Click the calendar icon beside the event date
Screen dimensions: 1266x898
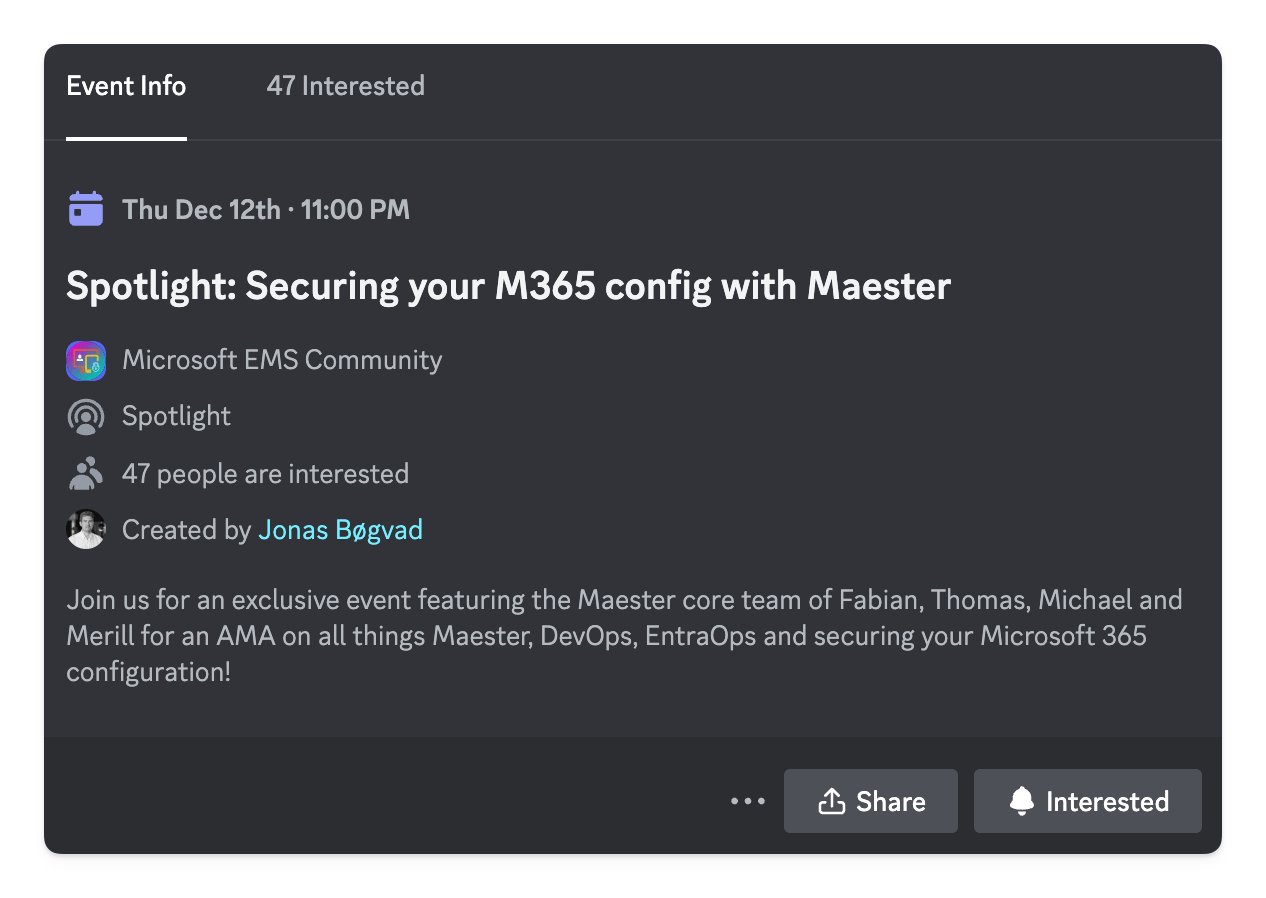[86, 208]
